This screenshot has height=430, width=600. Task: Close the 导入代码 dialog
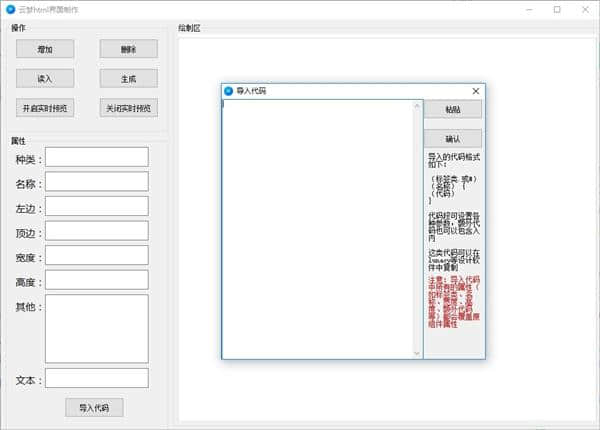click(476, 91)
